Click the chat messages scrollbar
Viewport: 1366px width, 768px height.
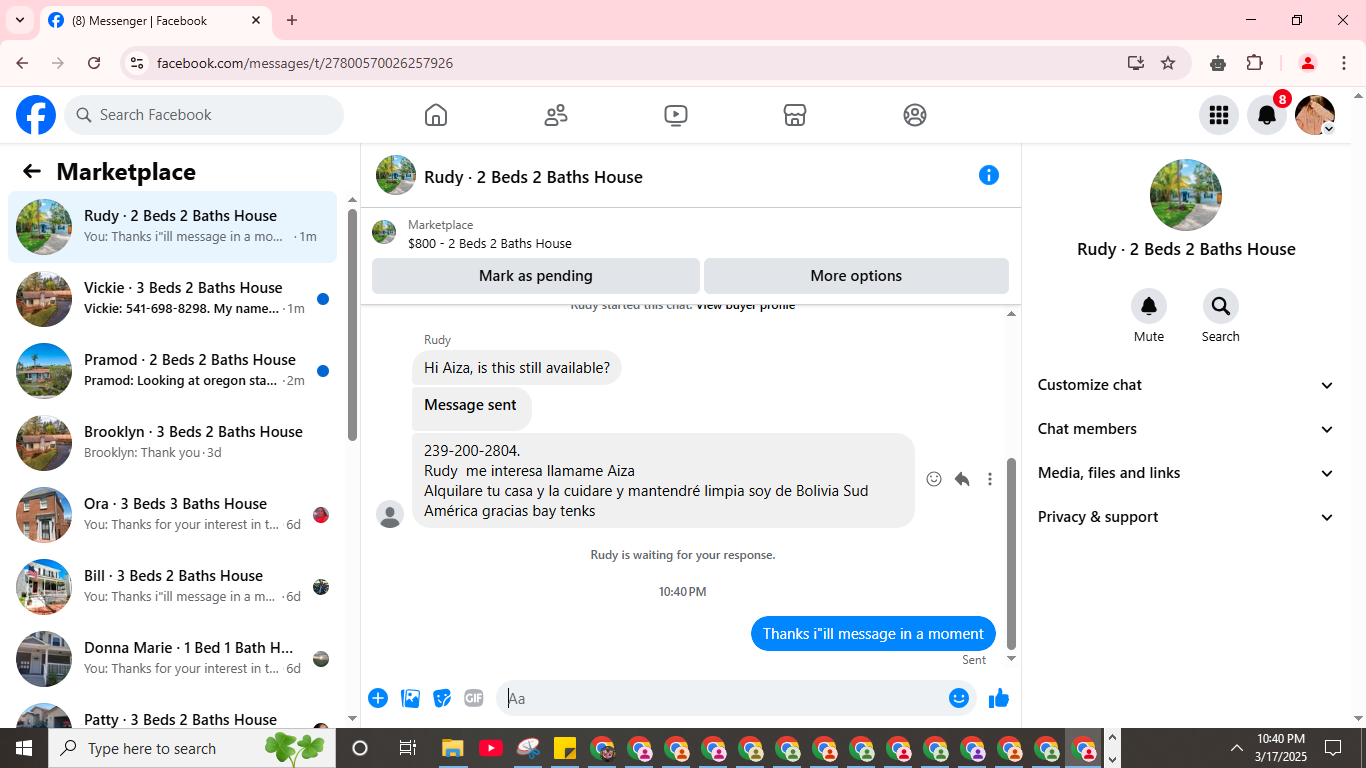click(x=1011, y=554)
